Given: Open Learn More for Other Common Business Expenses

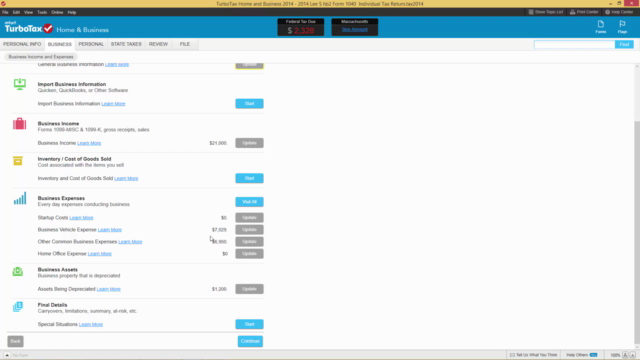Looking at the screenshot, I should coord(130,242).
